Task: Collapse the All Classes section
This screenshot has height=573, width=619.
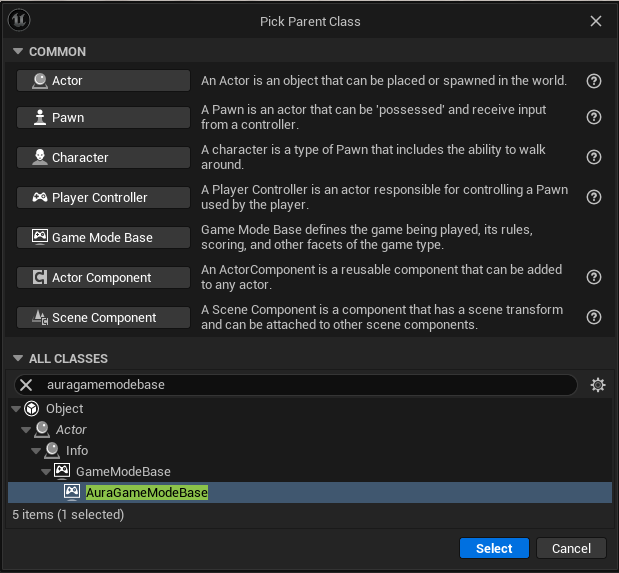Action: coord(18,358)
